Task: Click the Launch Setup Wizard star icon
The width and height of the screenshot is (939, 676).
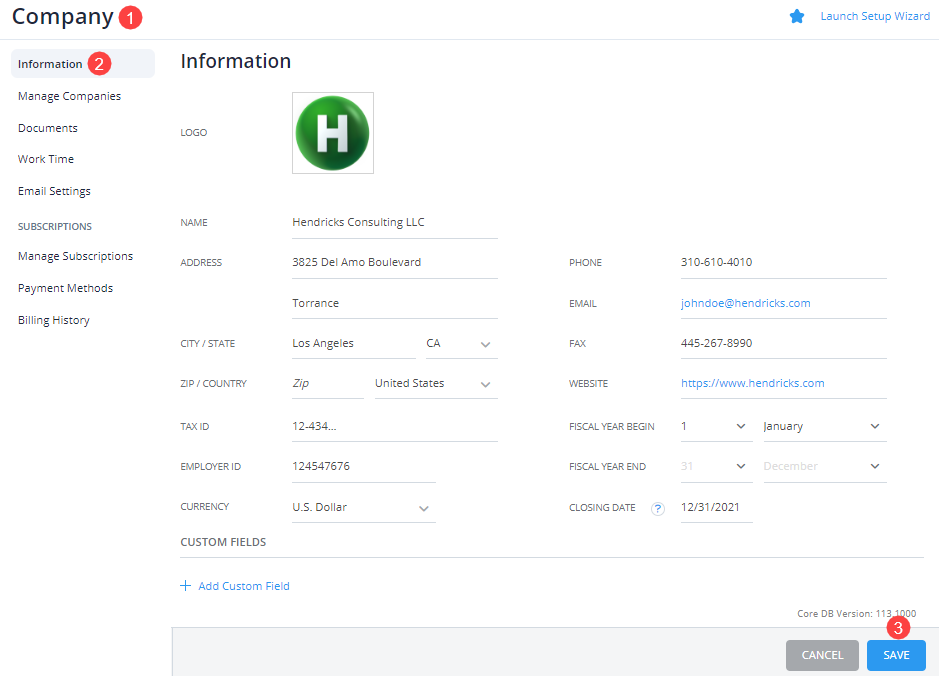Action: click(x=796, y=17)
